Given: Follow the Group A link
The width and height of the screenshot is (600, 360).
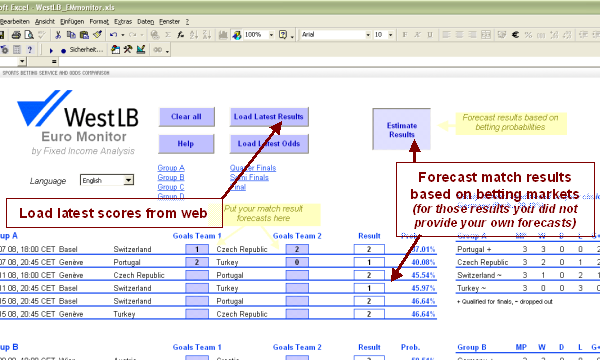Looking at the screenshot, I should point(171,168).
